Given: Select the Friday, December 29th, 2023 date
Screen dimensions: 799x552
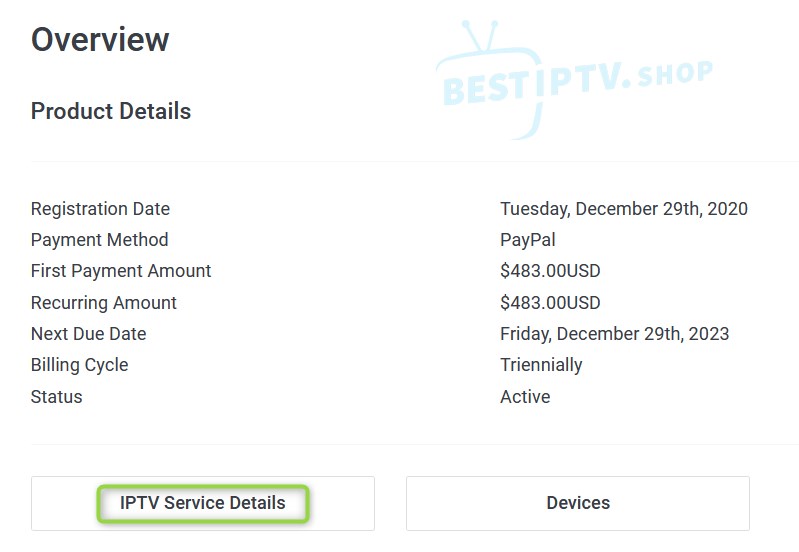Looking at the screenshot, I should [615, 334].
